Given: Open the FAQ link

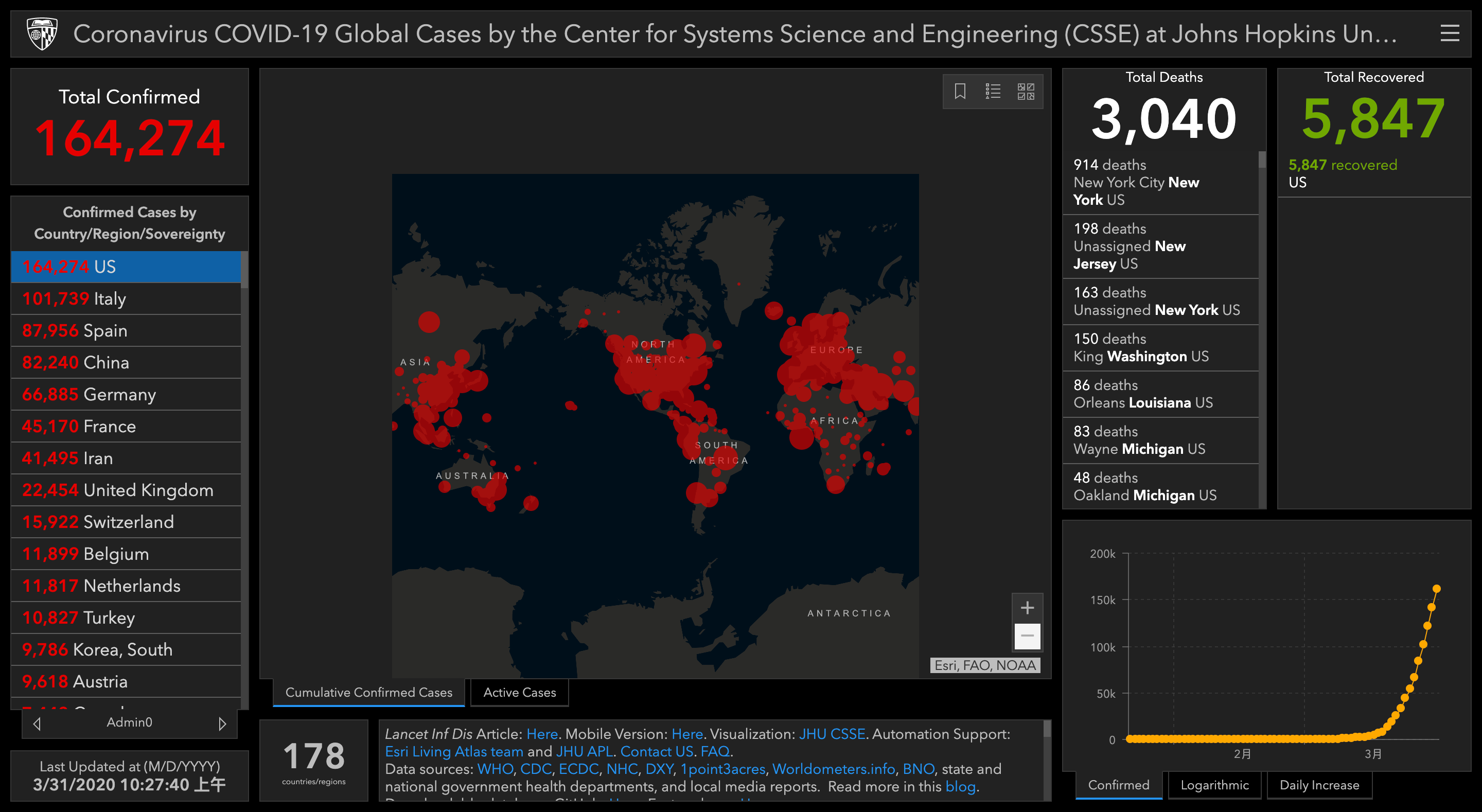Looking at the screenshot, I should pos(715,752).
